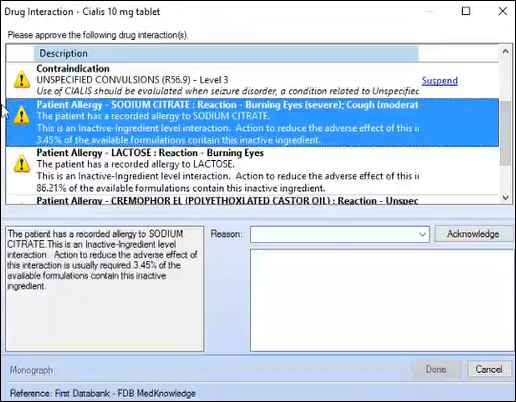Click the interaction list scrollbar thumb
The image size is (516, 402).
505,133
